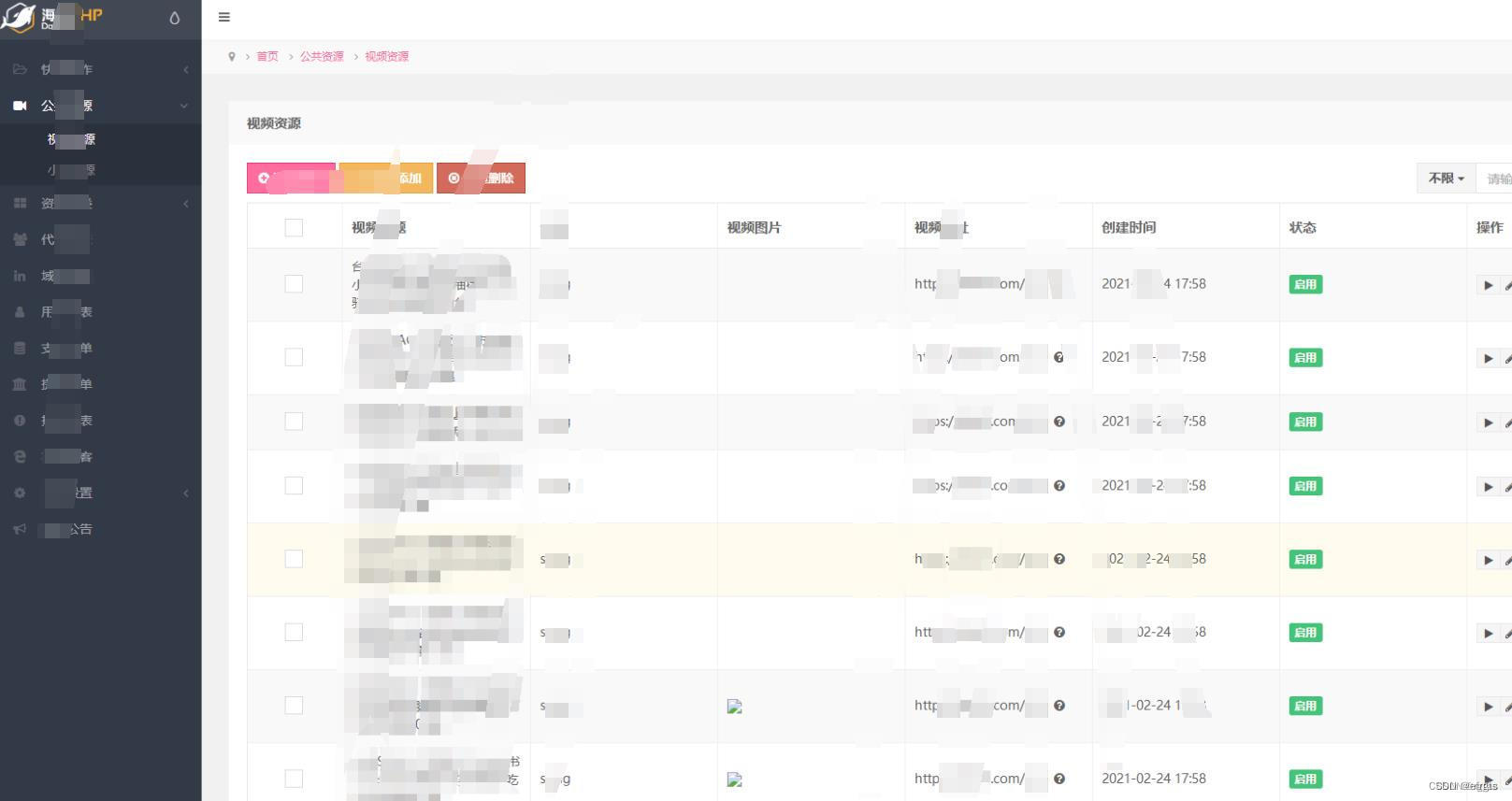Click the browser 'e' icon in sidebar
This screenshot has height=801, width=1512.
click(20, 456)
